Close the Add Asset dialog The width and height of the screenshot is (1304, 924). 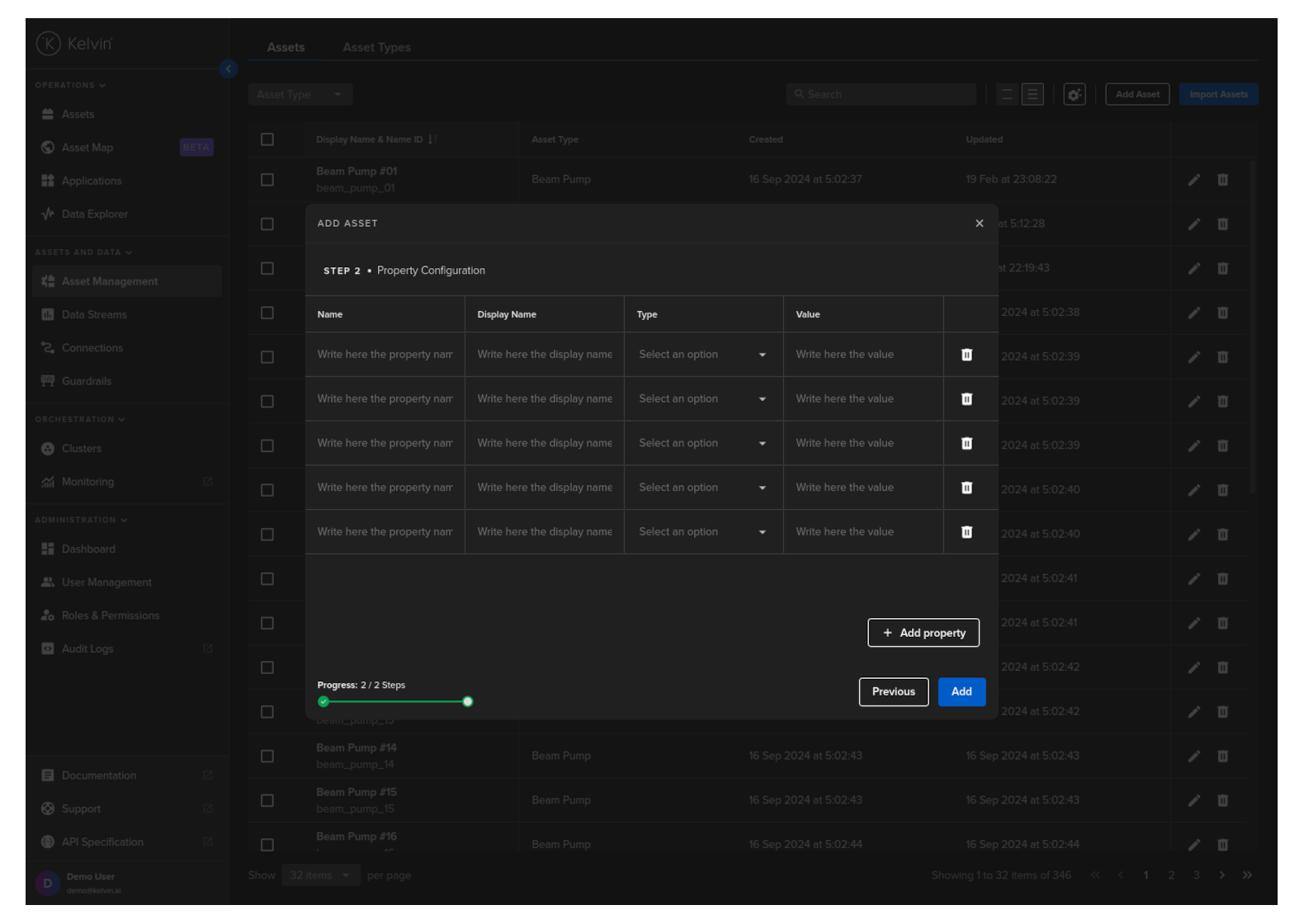tap(979, 224)
